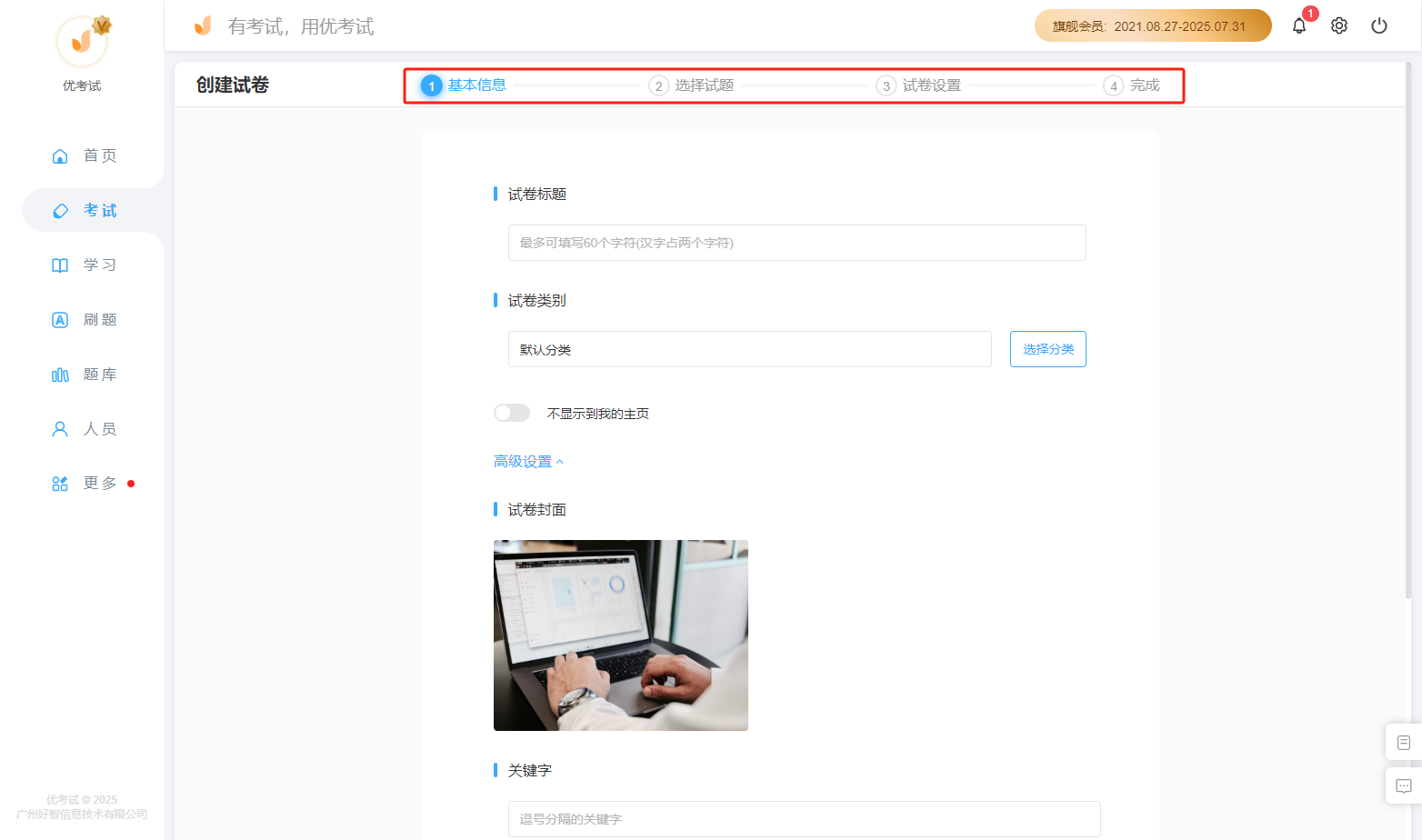Go to 考试 menu label

click(100, 211)
